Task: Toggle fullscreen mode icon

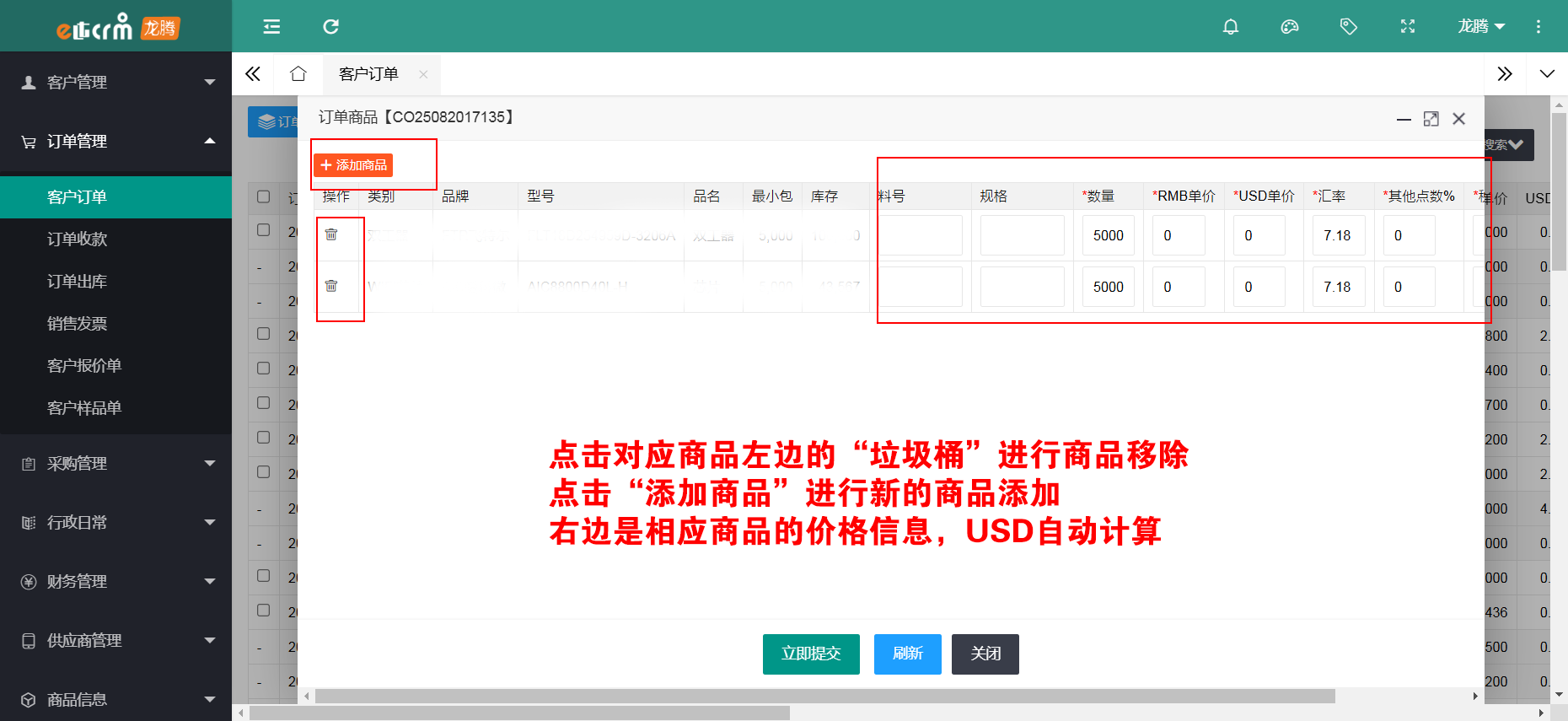Action: [x=1407, y=27]
